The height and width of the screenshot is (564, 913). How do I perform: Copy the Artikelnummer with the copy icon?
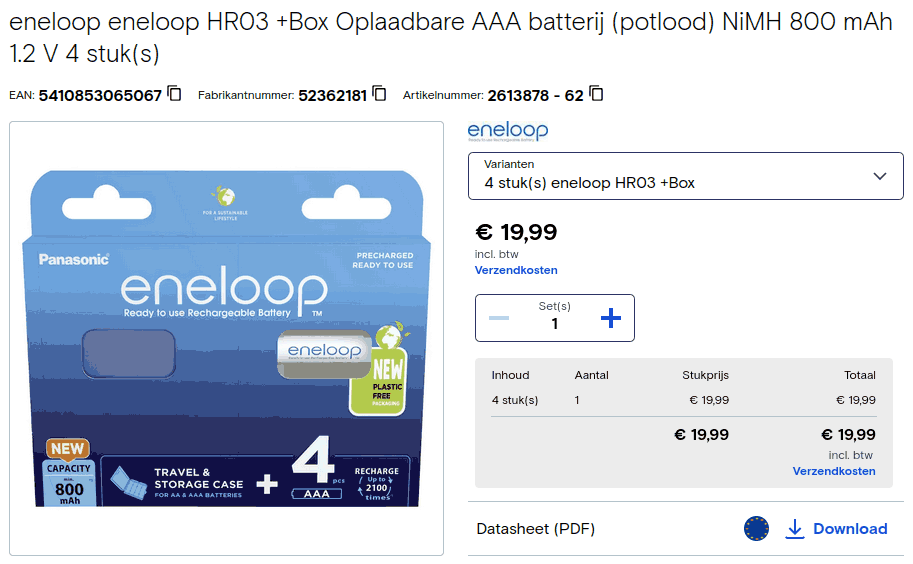tap(596, 95)
